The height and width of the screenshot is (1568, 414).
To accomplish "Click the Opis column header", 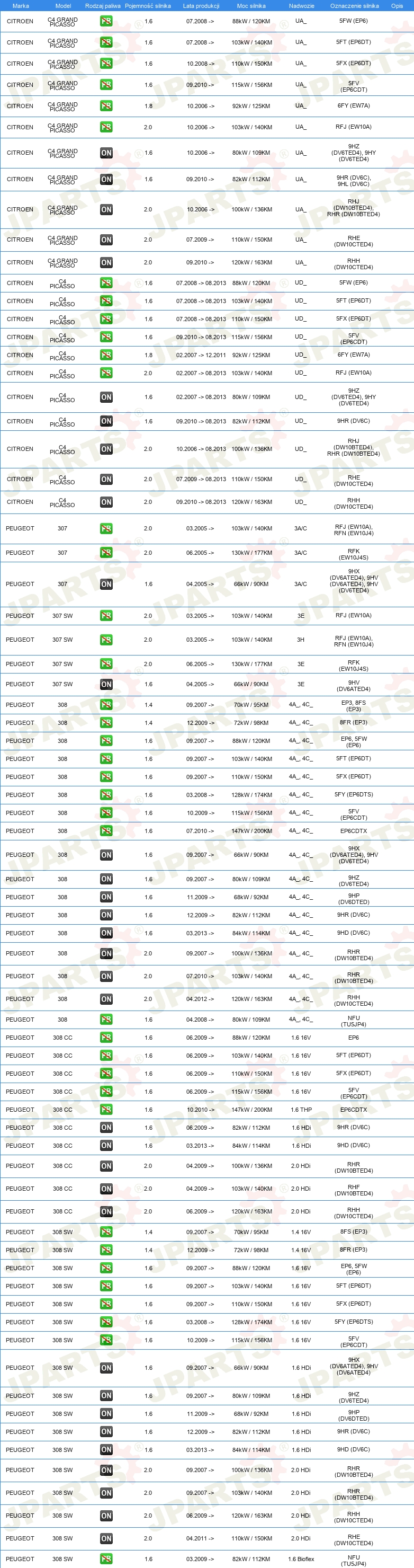I will (397, 6).
